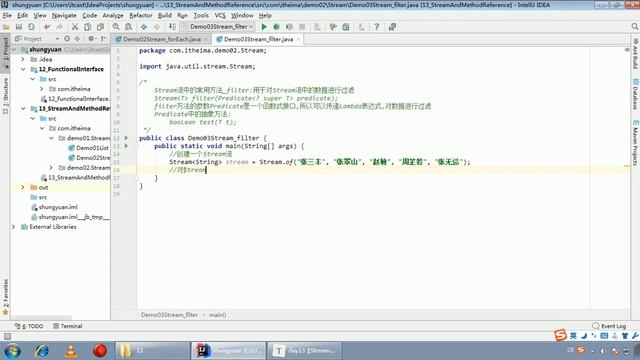
Task: Switch to Demo02Stream_forEach.java tab
Action: 162,39
